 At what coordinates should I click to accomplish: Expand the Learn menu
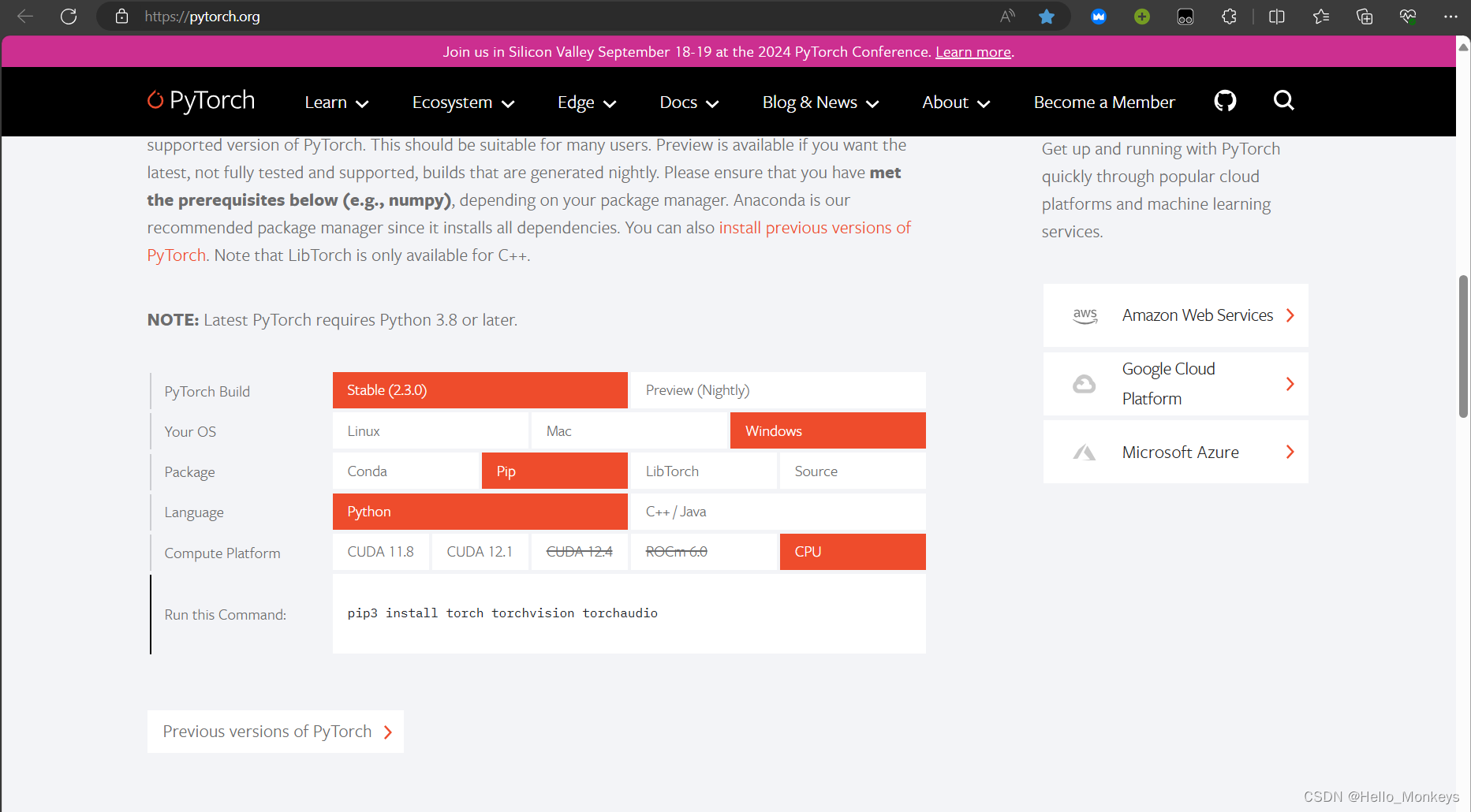tap(337, 102)
